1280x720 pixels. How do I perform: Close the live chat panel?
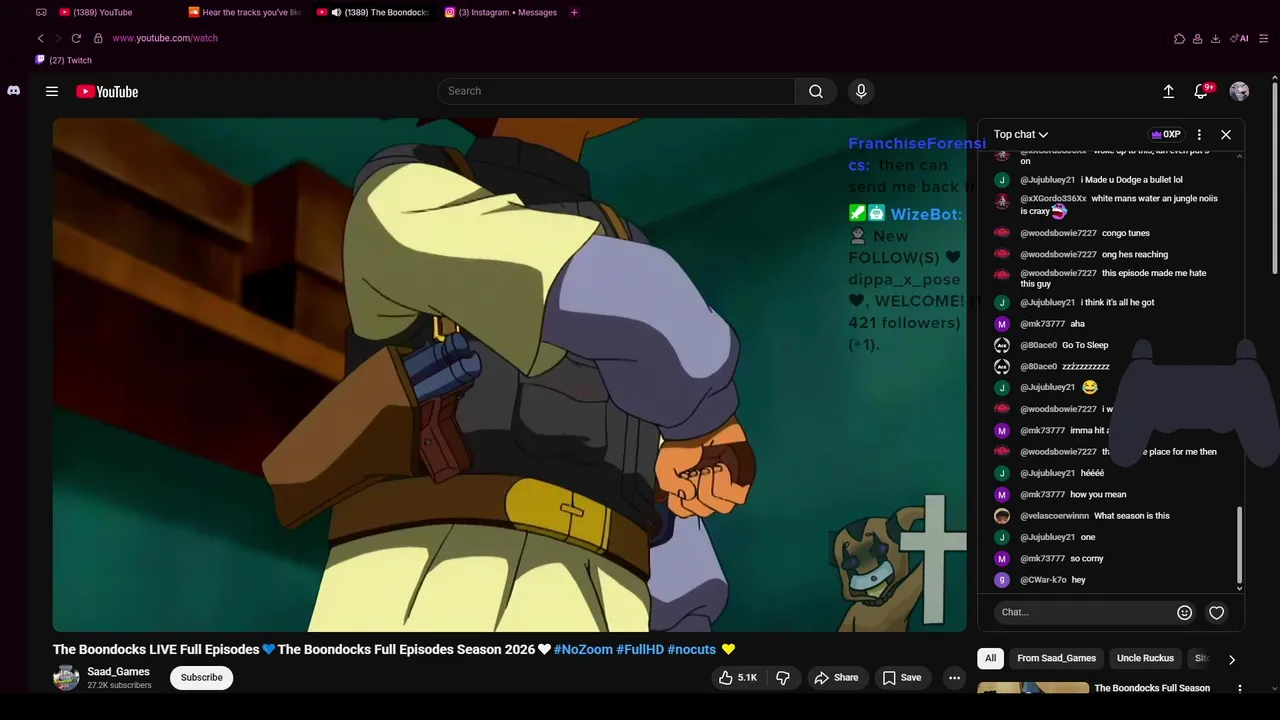1226,134
